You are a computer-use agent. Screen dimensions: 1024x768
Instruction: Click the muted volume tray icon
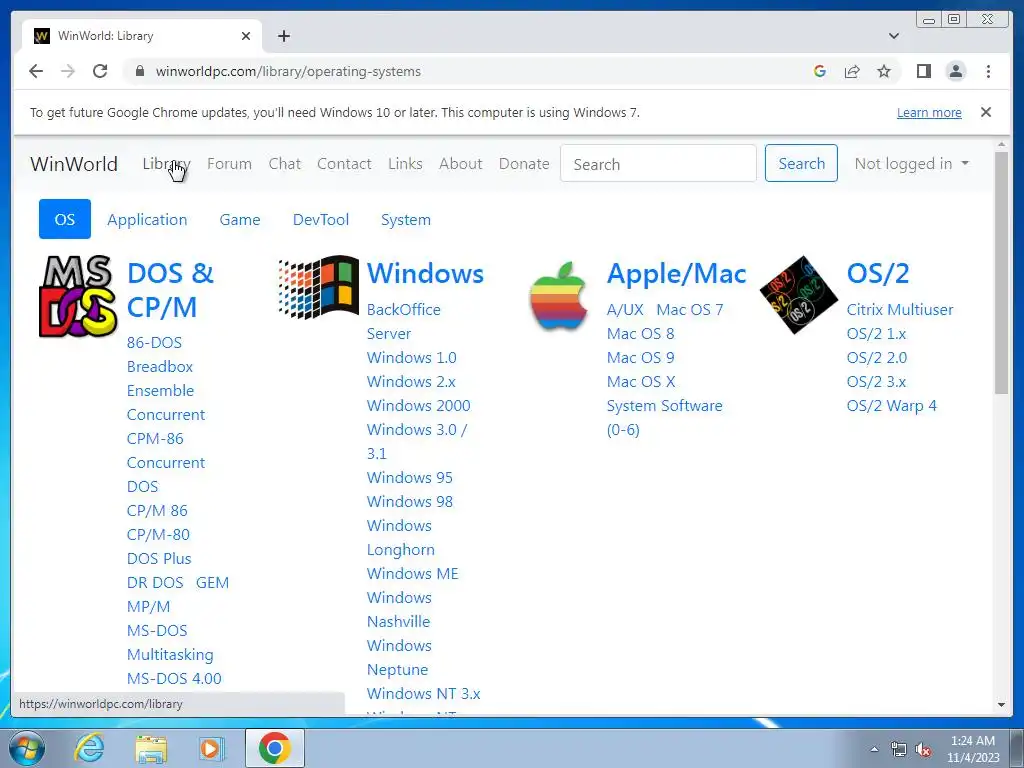(923, 750)
